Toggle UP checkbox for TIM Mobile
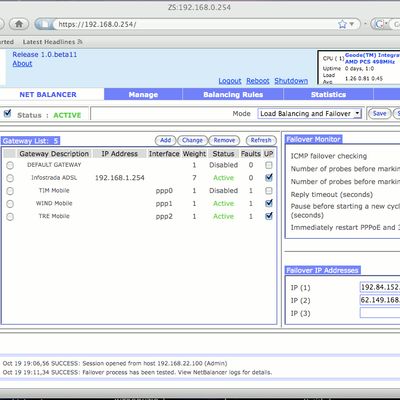This screenshot has width=400, height=400. [269, 191]
